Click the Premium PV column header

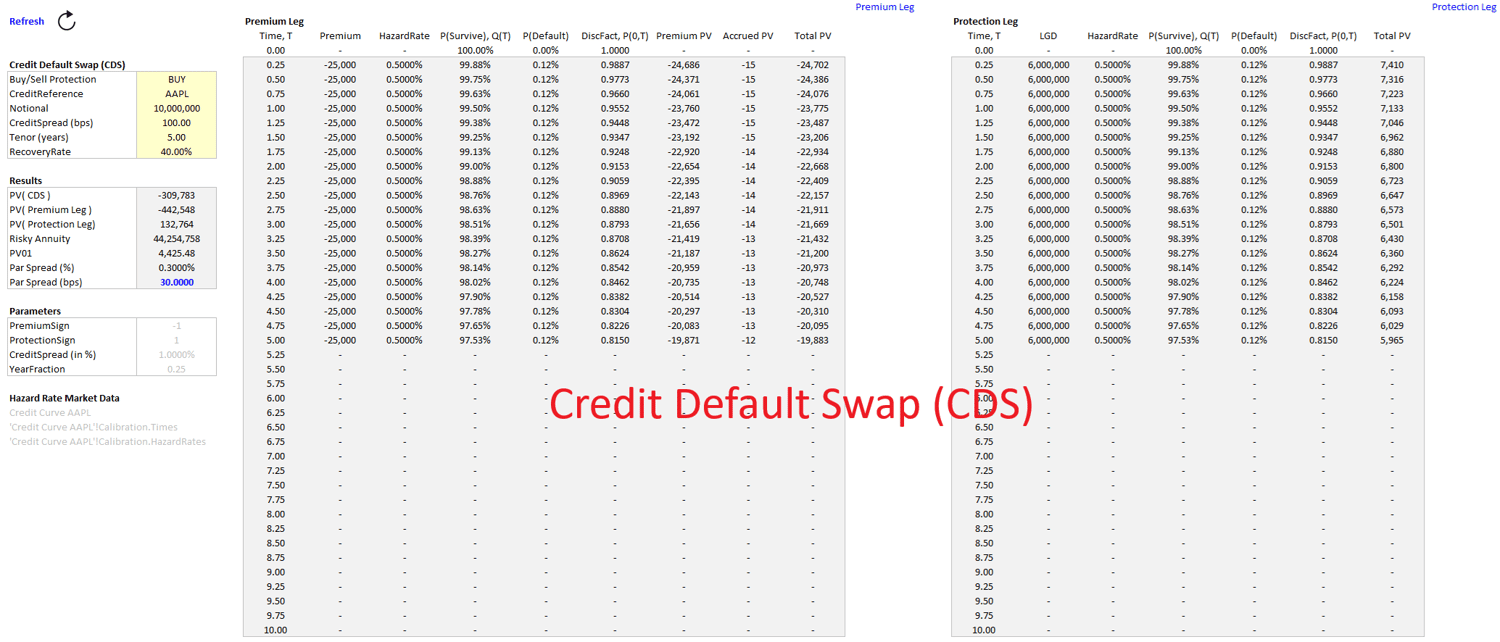[684, 36]
